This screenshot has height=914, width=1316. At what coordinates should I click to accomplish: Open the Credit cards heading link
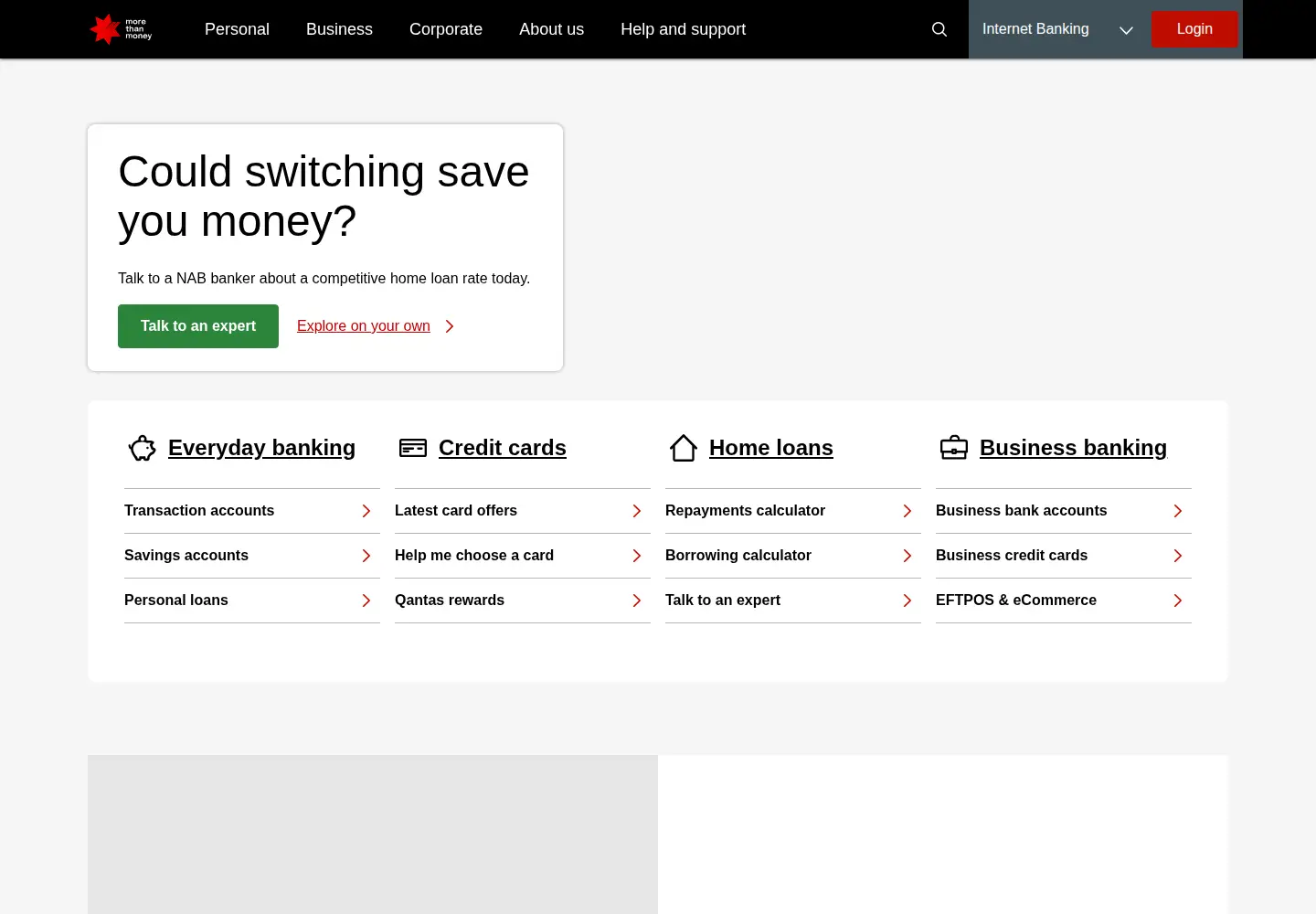503,448
